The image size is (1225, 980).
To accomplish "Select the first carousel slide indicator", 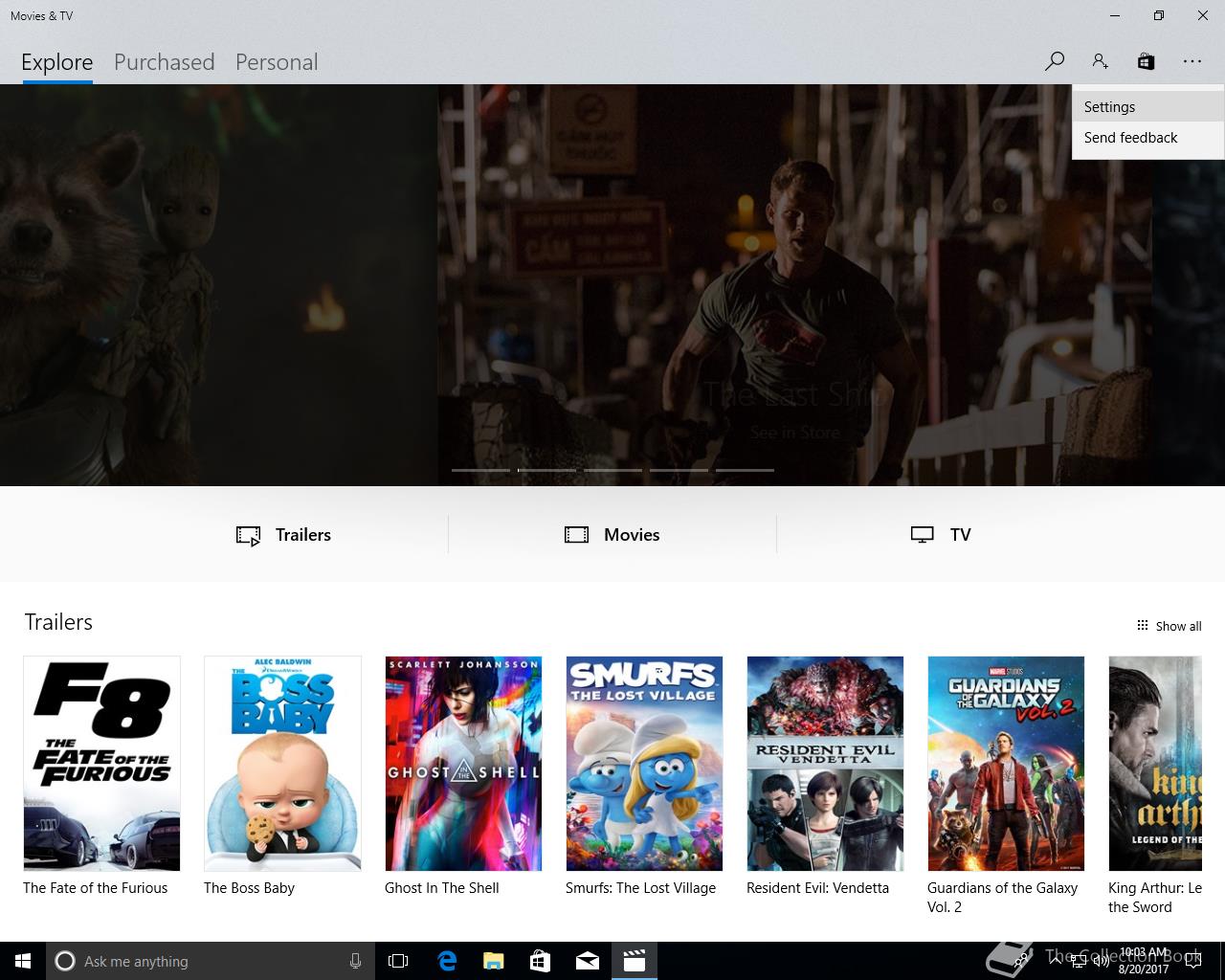I will pos(480,470).
